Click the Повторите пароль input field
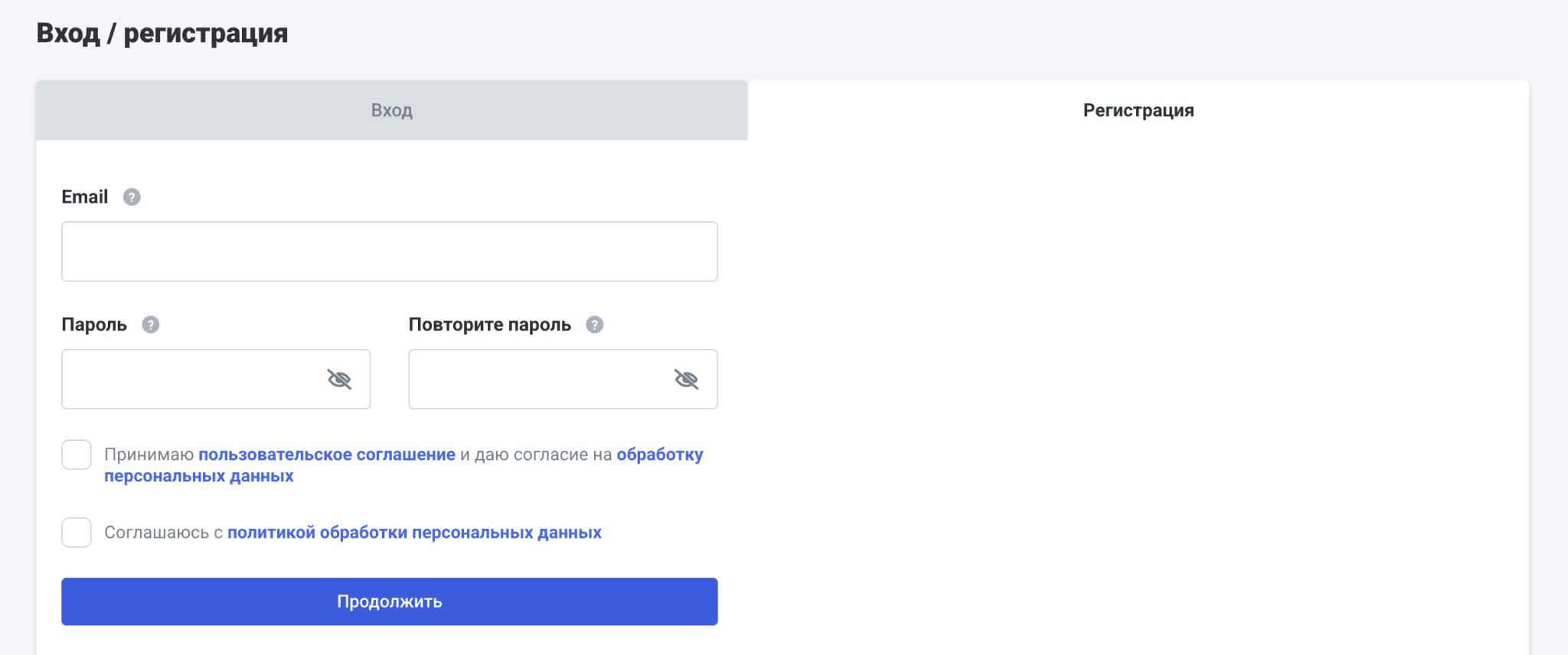This screenshot has height=655, width=1568. 536,380
